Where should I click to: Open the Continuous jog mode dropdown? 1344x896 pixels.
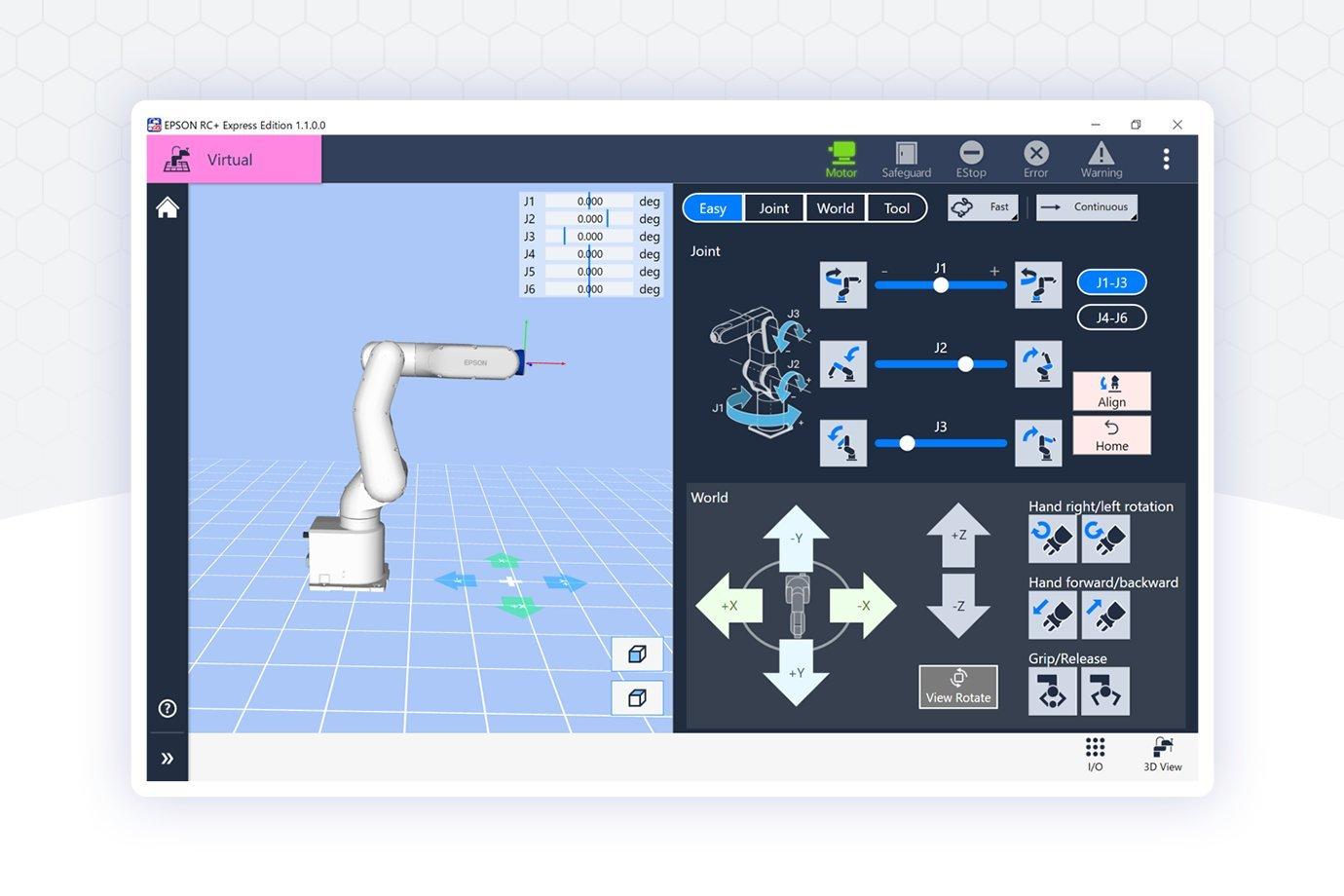tap(1086, 207)
